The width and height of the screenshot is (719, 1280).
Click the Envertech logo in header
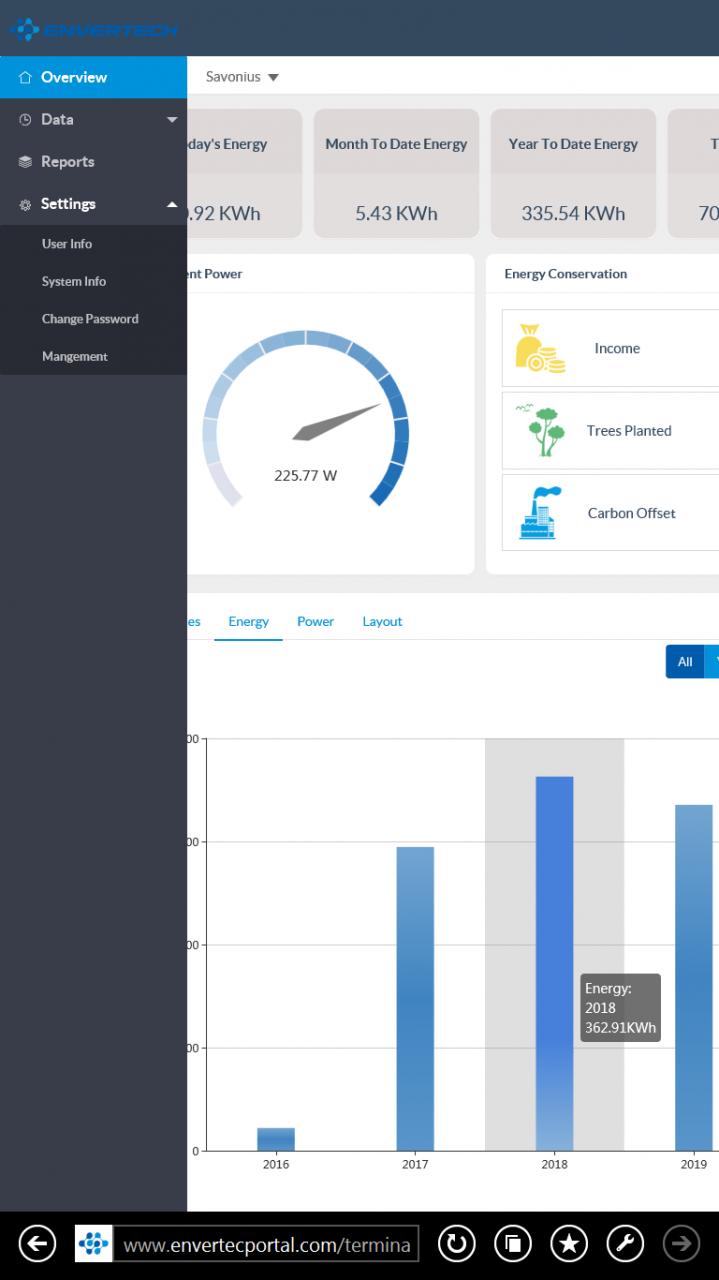click(94, 29)
